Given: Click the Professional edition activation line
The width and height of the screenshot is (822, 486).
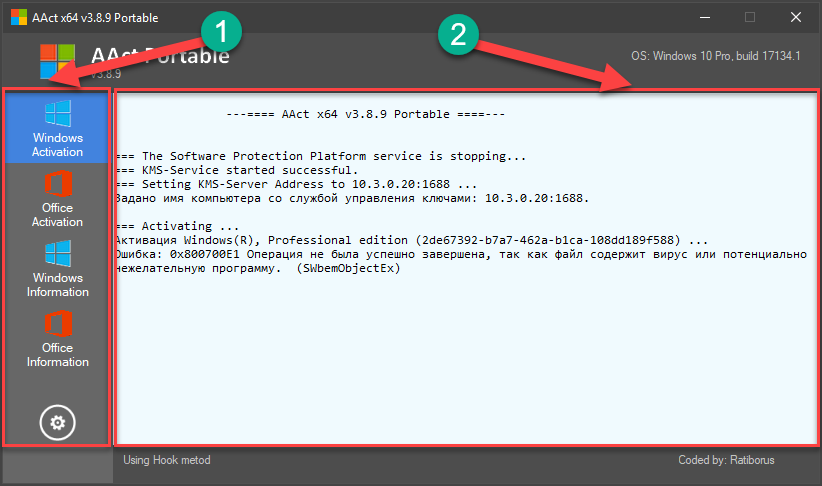Looking at the screenshot, I should [x=412, y=240].
